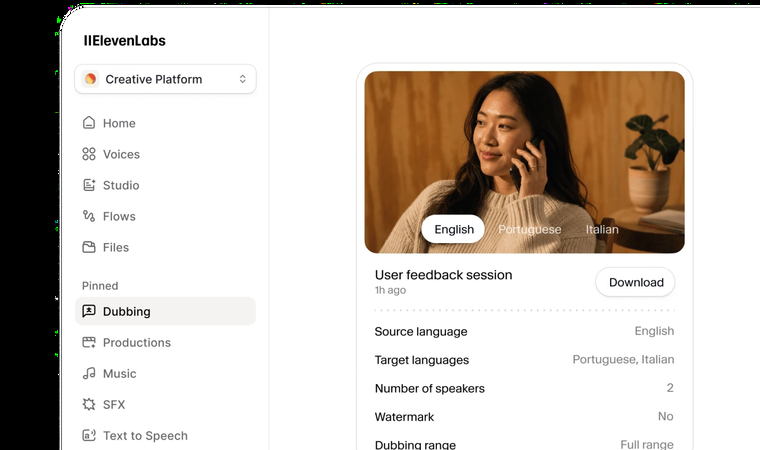Click the speakers count value 2
This screenshot has width=760, height=450.
[x=670, y=388]
